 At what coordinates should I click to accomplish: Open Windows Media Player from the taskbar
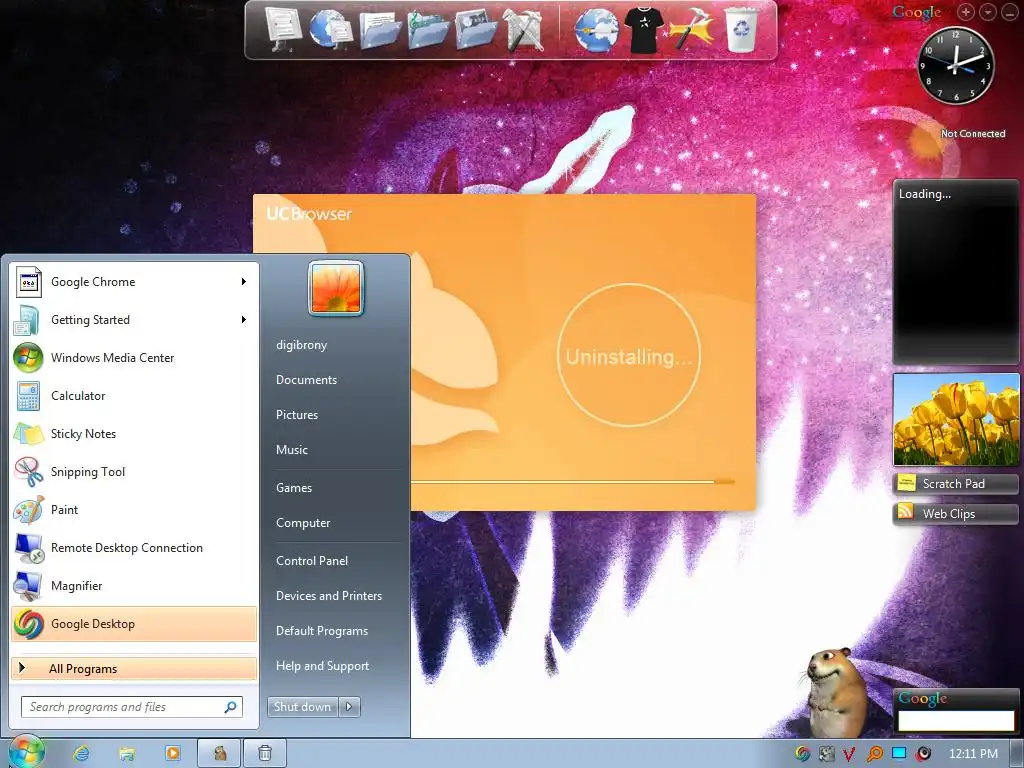click(173, 753)
